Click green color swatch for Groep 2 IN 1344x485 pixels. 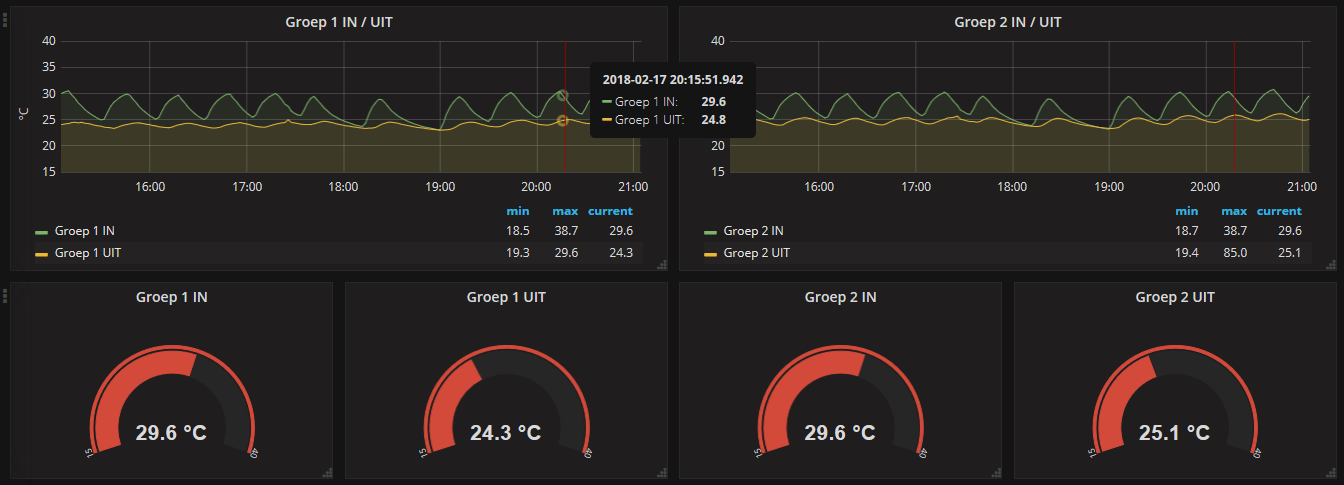(710, 232)
